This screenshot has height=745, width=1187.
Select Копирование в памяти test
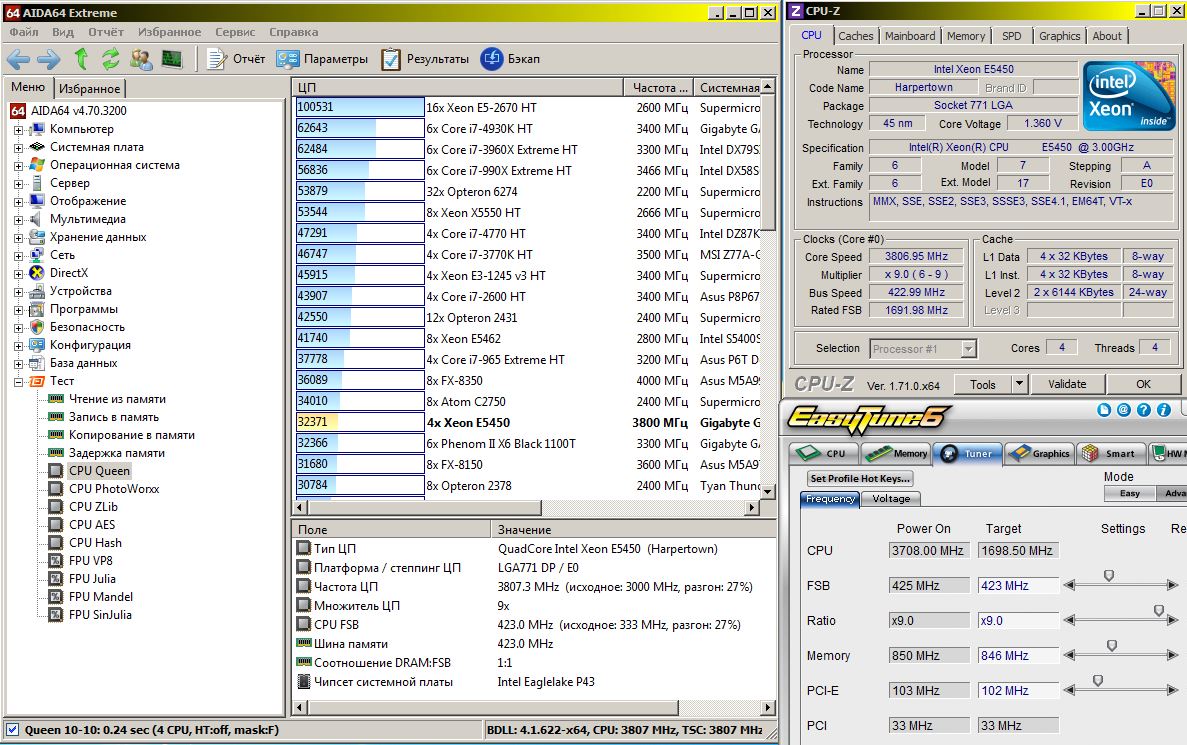point(132,435)
